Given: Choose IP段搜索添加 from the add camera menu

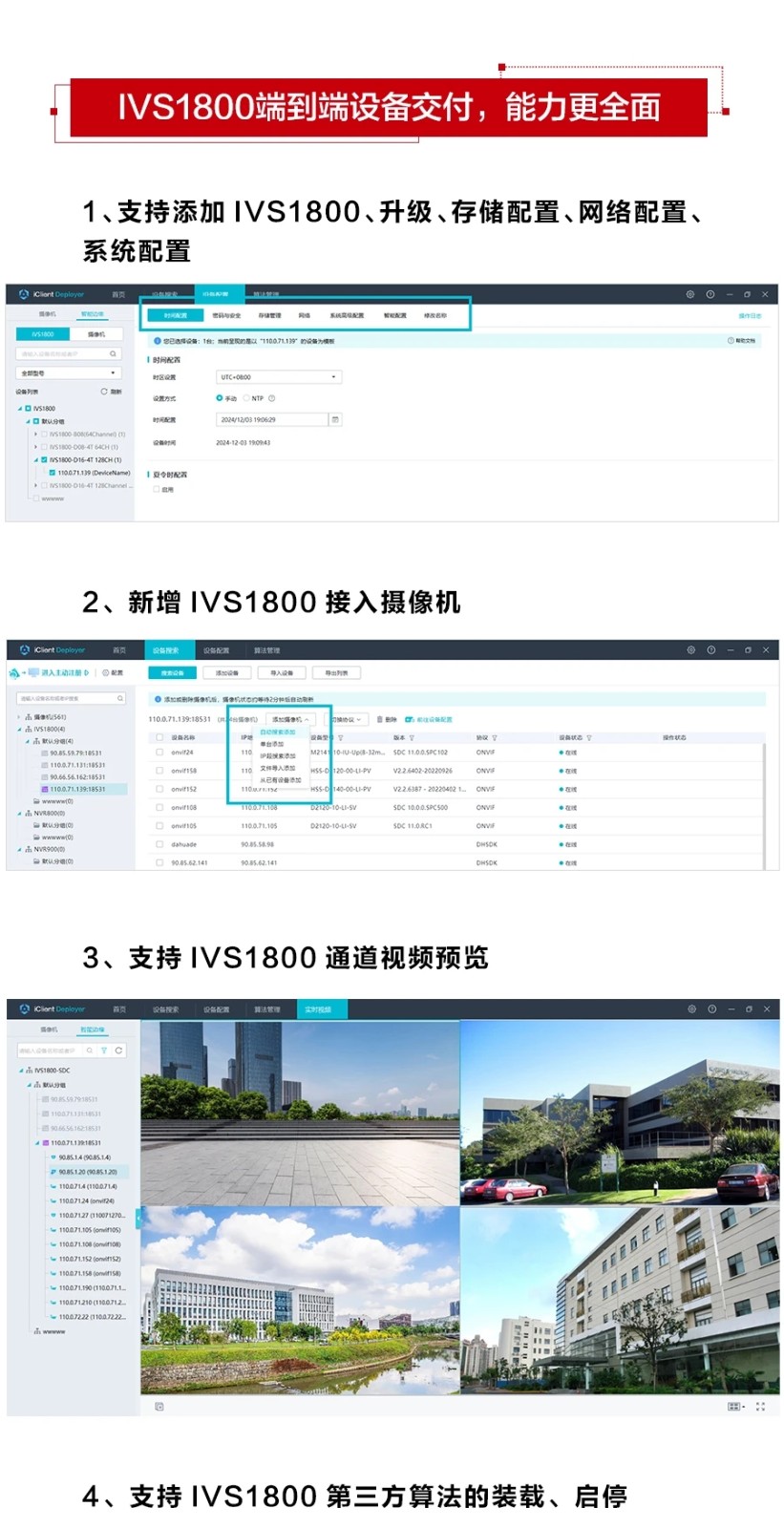Looking at the screenshot, I should 277,755.
